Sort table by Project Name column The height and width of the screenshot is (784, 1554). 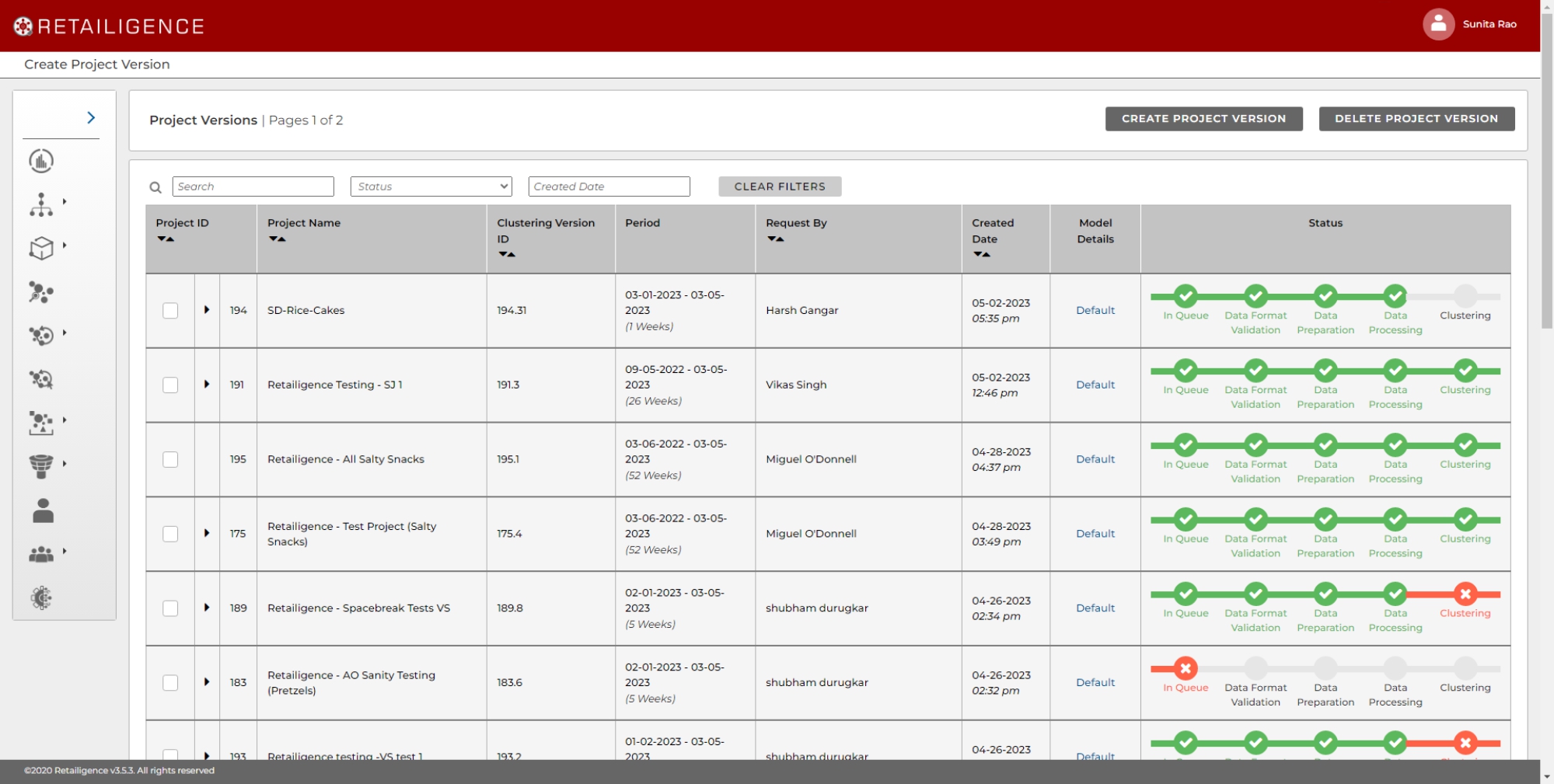[x=278, y=239]
